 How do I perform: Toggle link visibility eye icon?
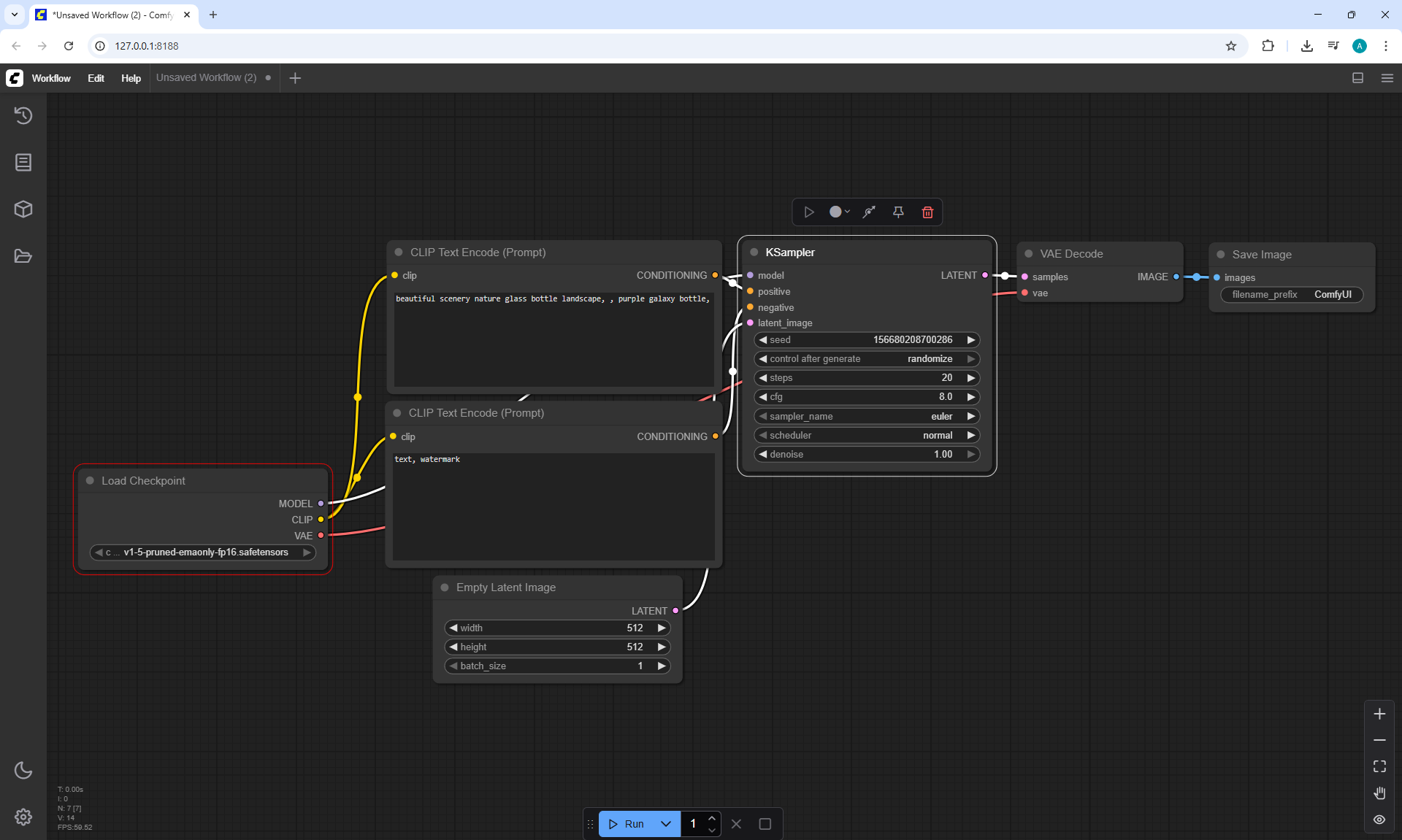pos(1379,820)
